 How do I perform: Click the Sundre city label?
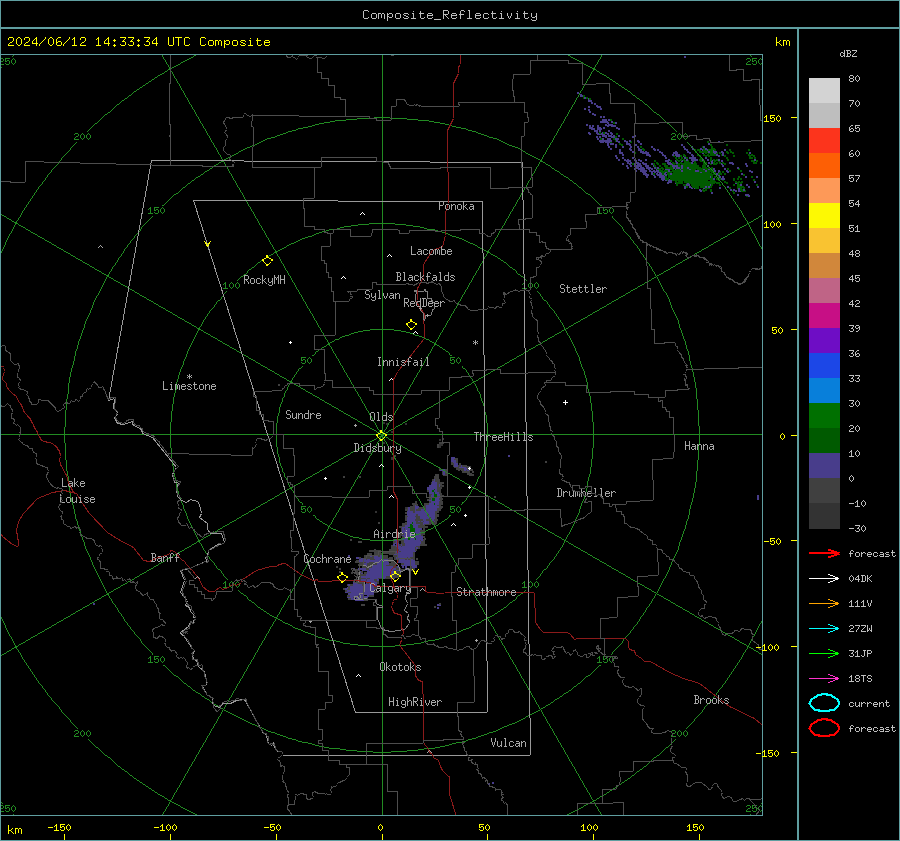click(x=303, y=415)
